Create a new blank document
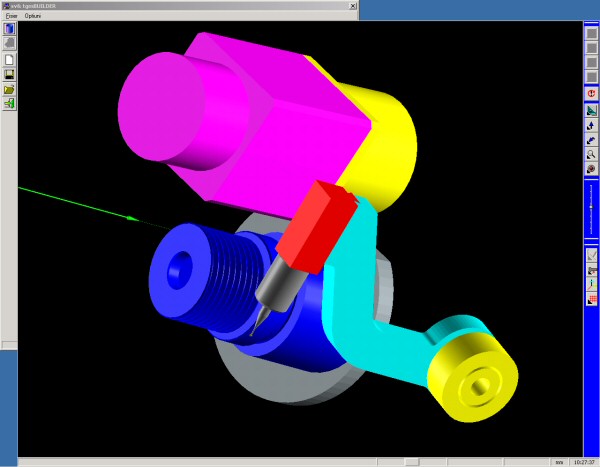 coord(9,60)
